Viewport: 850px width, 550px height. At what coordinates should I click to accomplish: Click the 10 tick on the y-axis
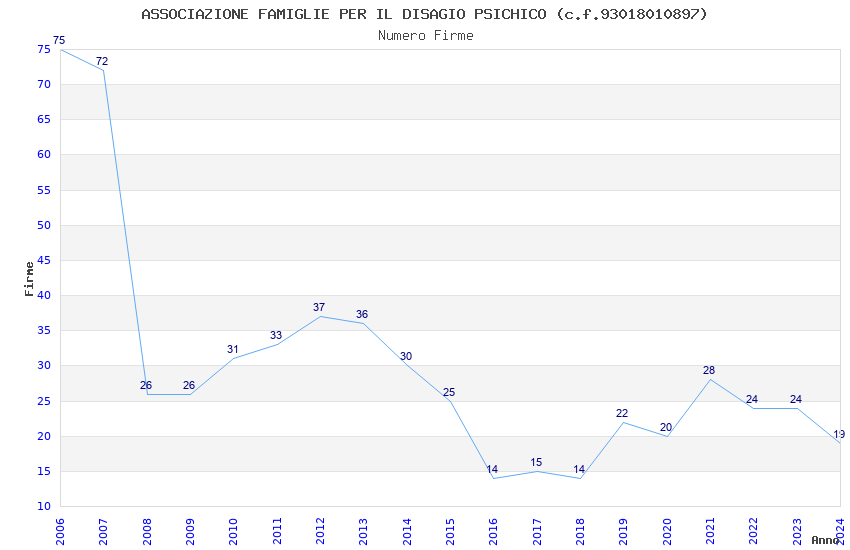pyautogui.click(x=44, y=506)
